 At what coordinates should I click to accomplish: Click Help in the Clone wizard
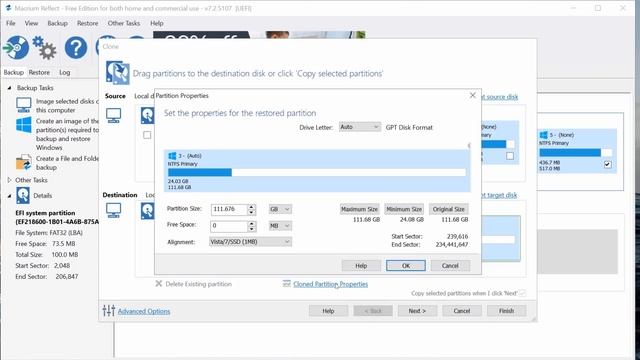coord(328,311)
